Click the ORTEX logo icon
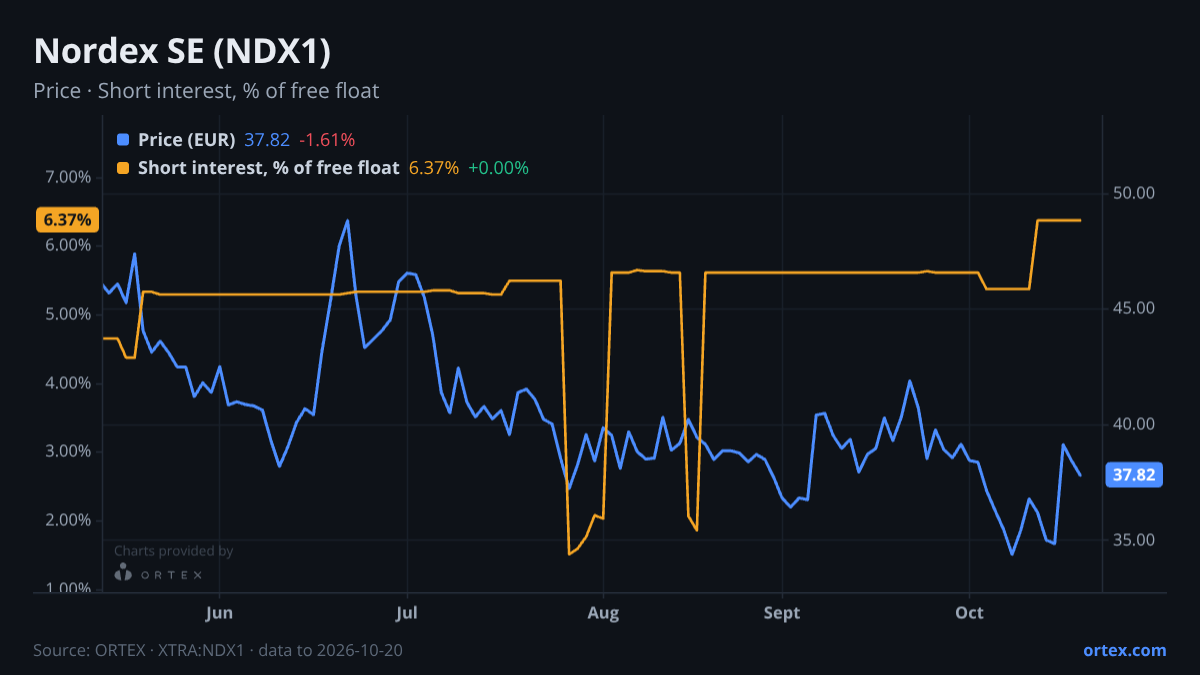This screenshot has height=675, width=1200. pyautogui.click(x=123, y=573)
